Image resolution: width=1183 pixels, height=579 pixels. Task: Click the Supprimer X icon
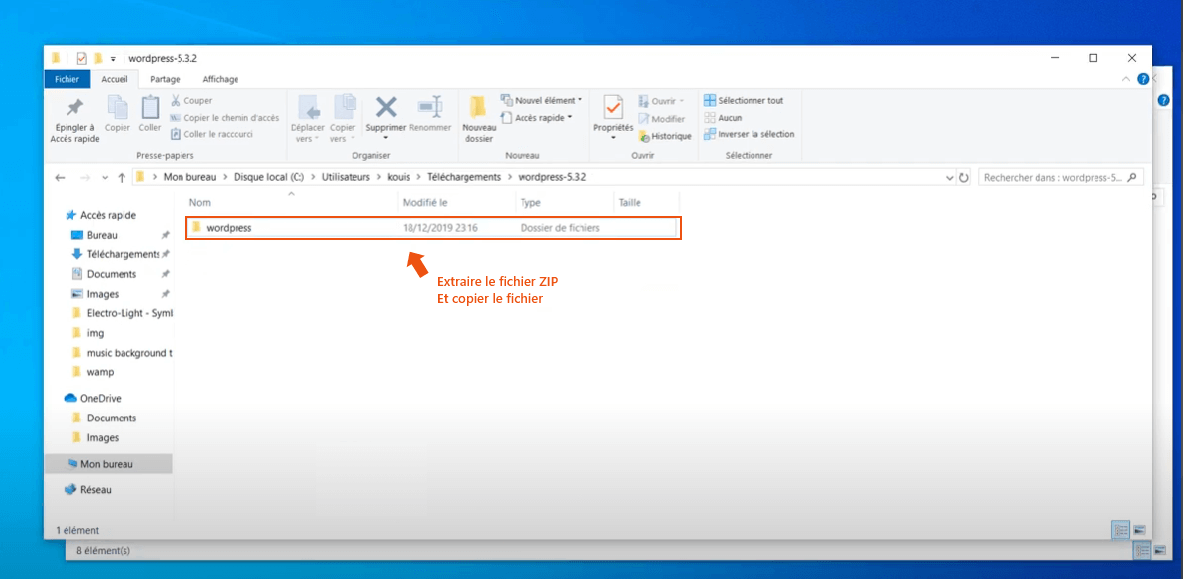pyautogui.click(x=386, y=106)
